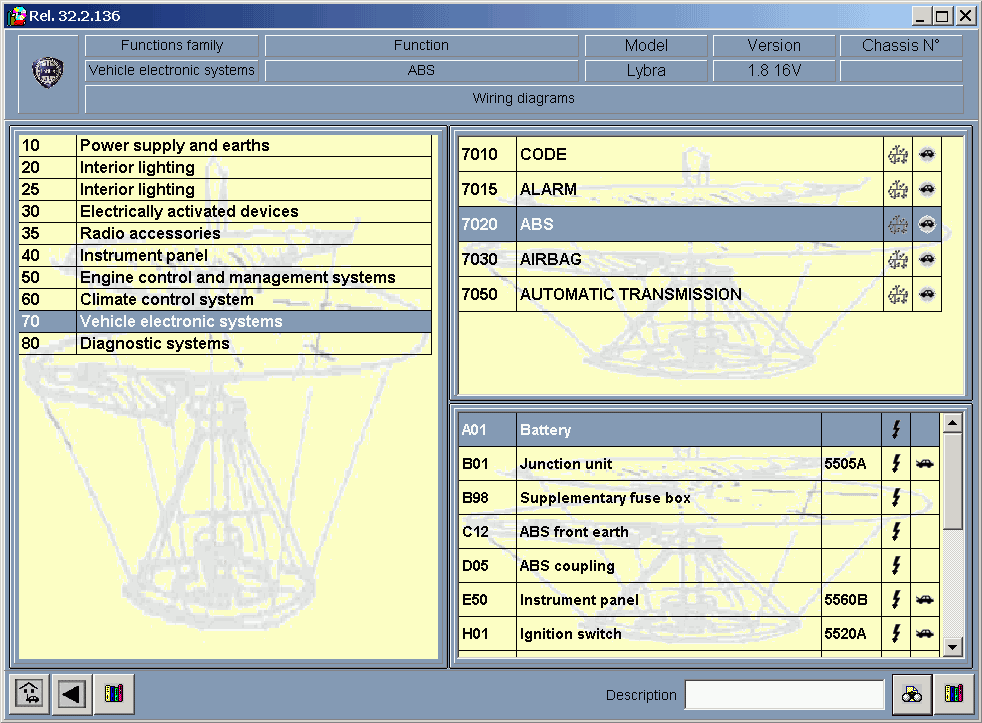Minimize the Rel. 32.2.136 window

pyautogui.click(x=920, y=16)
